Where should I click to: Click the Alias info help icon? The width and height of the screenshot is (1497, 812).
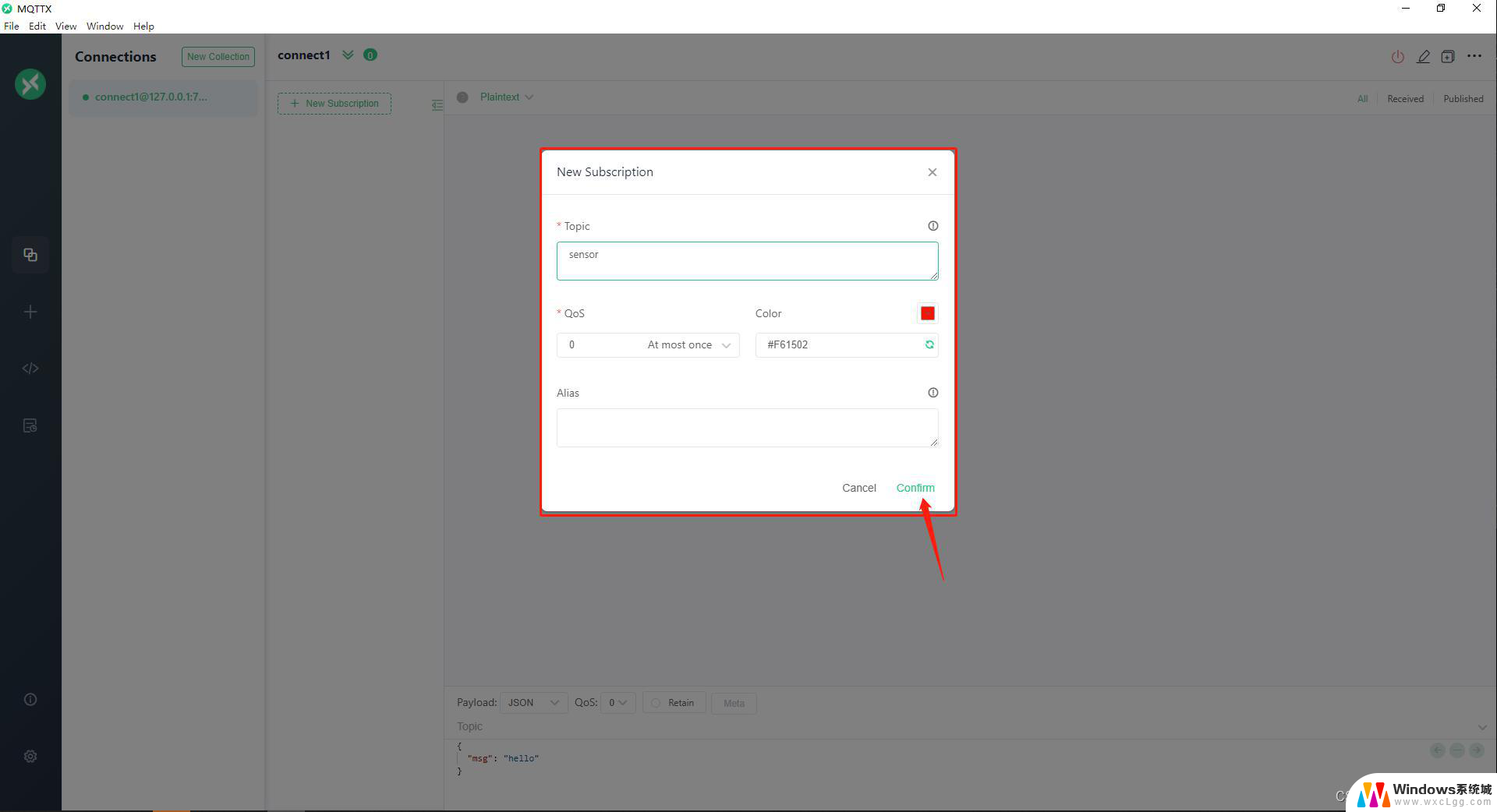coord(933,393)
